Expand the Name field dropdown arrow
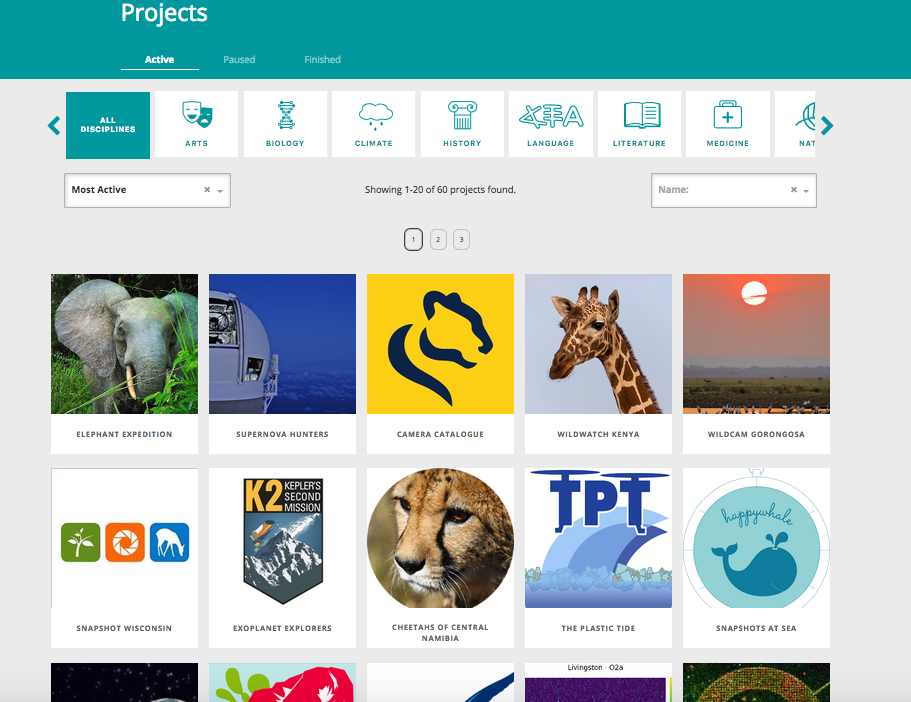The height and width of the screenshot is (702, 911). (806, 191)
